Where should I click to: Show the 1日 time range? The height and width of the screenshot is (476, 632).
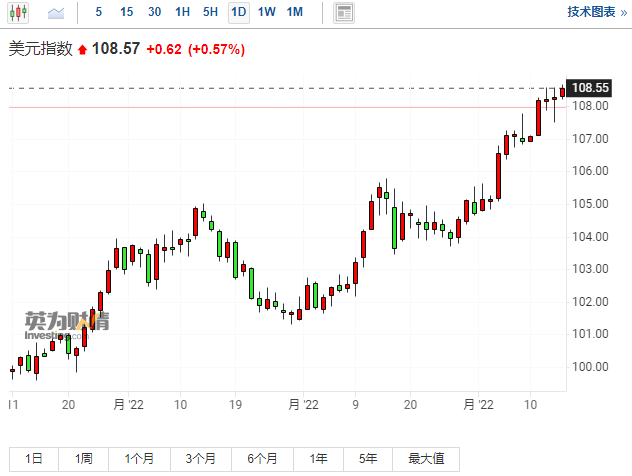(x=33, y=459)
